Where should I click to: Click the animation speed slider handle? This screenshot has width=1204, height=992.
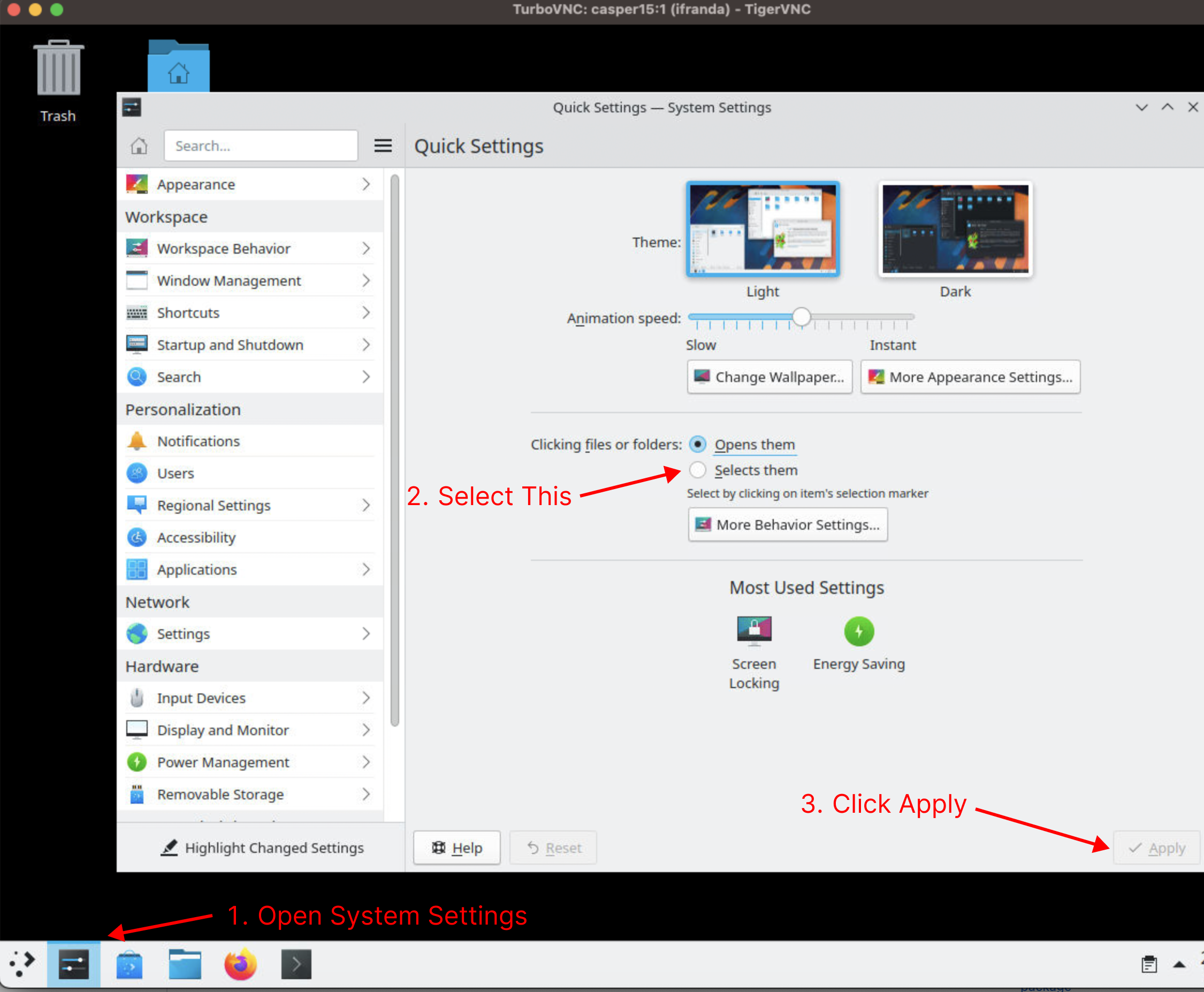pos(801,317)
